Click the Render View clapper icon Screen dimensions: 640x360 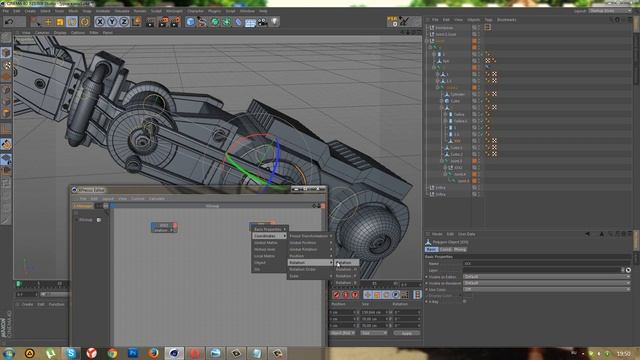tap(151, 22)
